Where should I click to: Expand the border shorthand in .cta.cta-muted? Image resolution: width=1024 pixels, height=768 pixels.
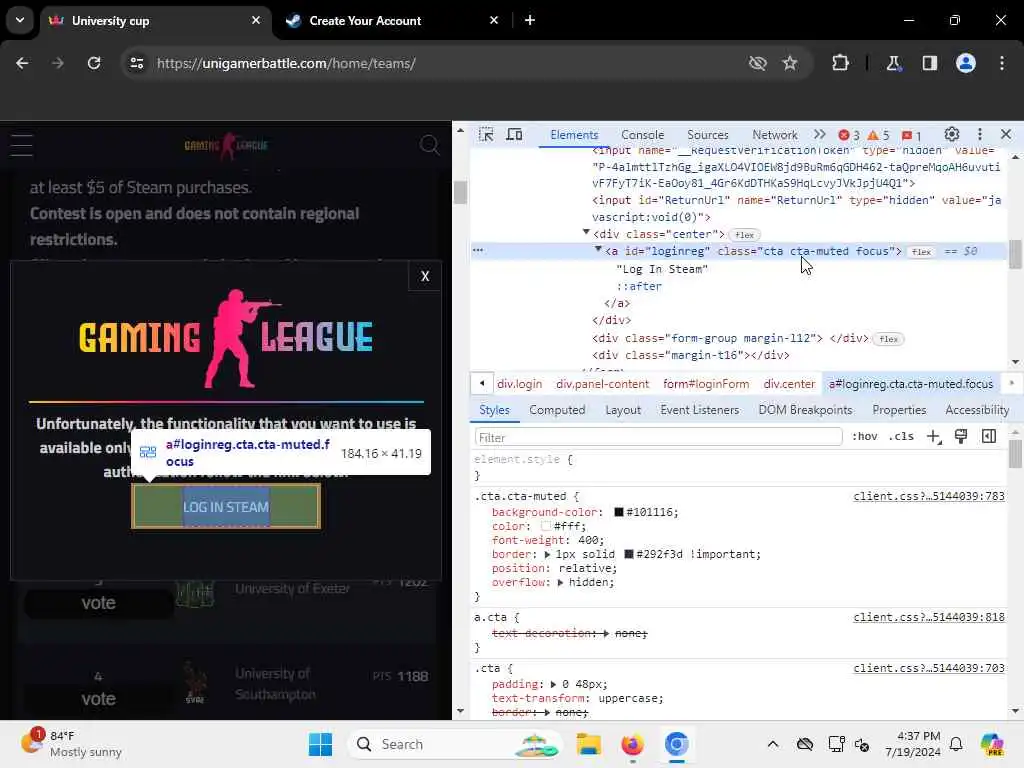coord(547,554)
